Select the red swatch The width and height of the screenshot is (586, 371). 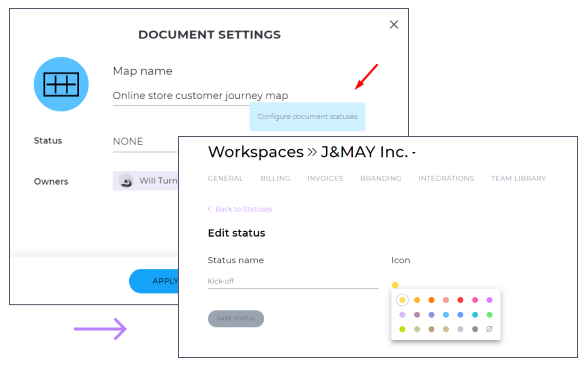pyautogui.click(x=460, y=300)
